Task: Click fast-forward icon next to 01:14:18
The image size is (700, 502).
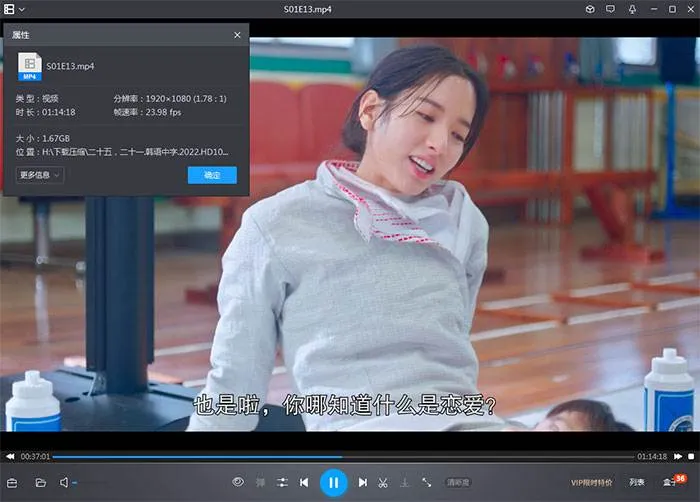Action: (678, 456)
